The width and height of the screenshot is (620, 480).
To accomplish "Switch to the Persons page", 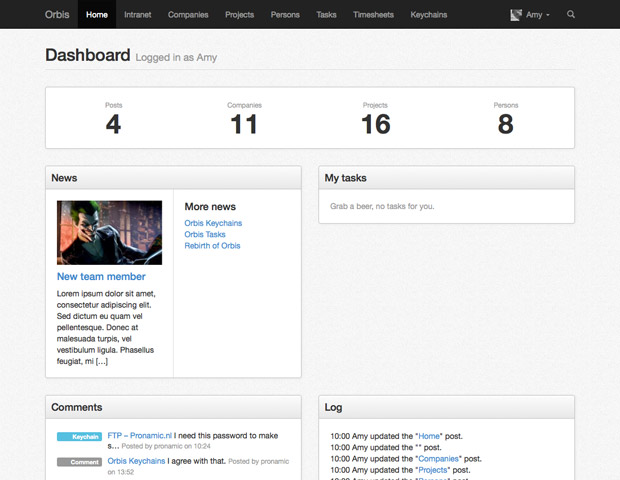I will 285,15.
